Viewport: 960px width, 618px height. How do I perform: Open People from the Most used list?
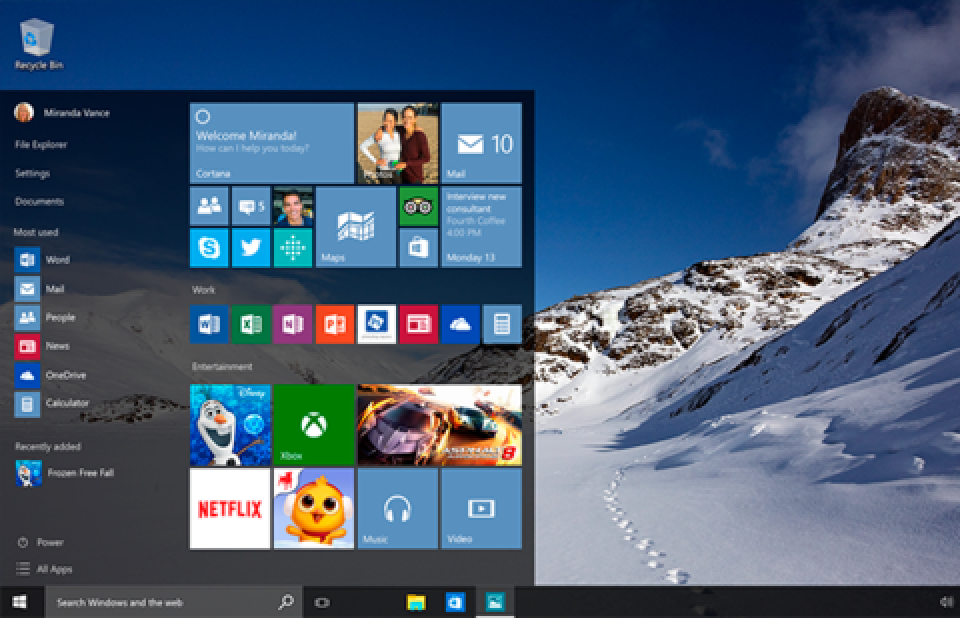click(x=45, y=317)
